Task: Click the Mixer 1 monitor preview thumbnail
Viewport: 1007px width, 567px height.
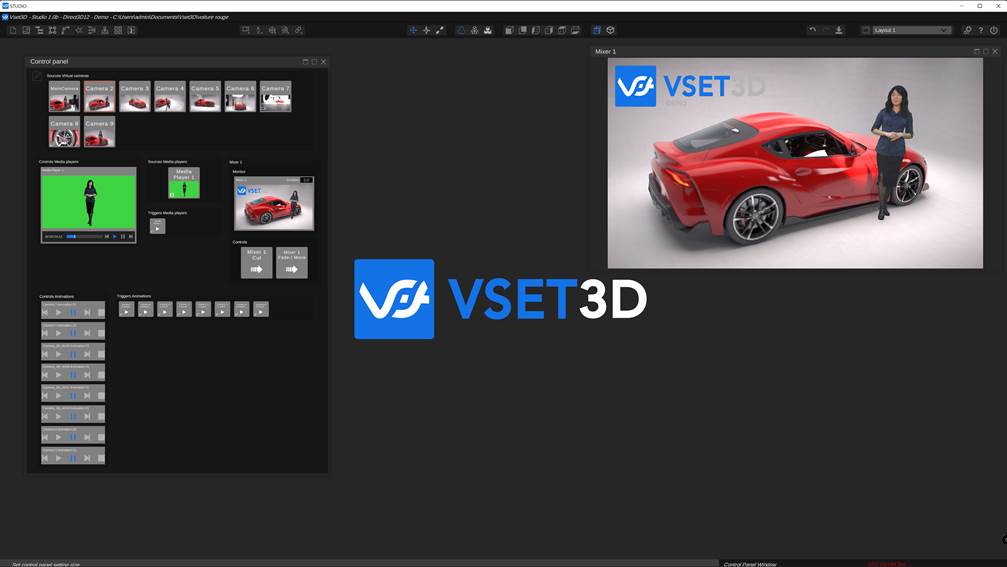Action: 274,204
